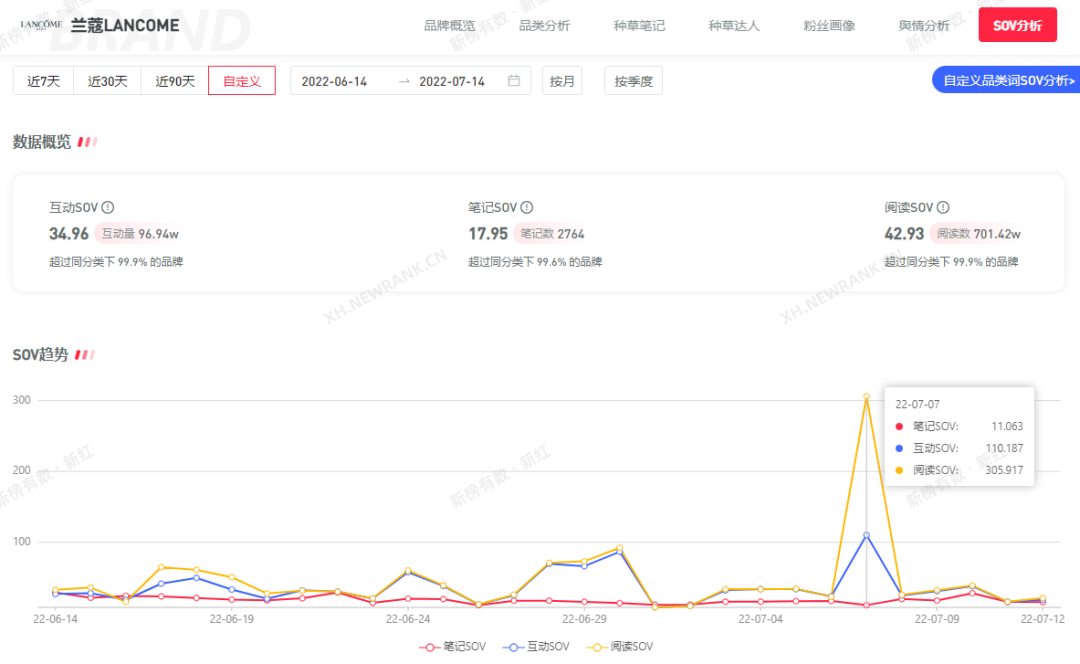This screenshot has width=1080, height=664.
Task: Click the info icon next to 阅读SOV
Action: coord(942,208)
